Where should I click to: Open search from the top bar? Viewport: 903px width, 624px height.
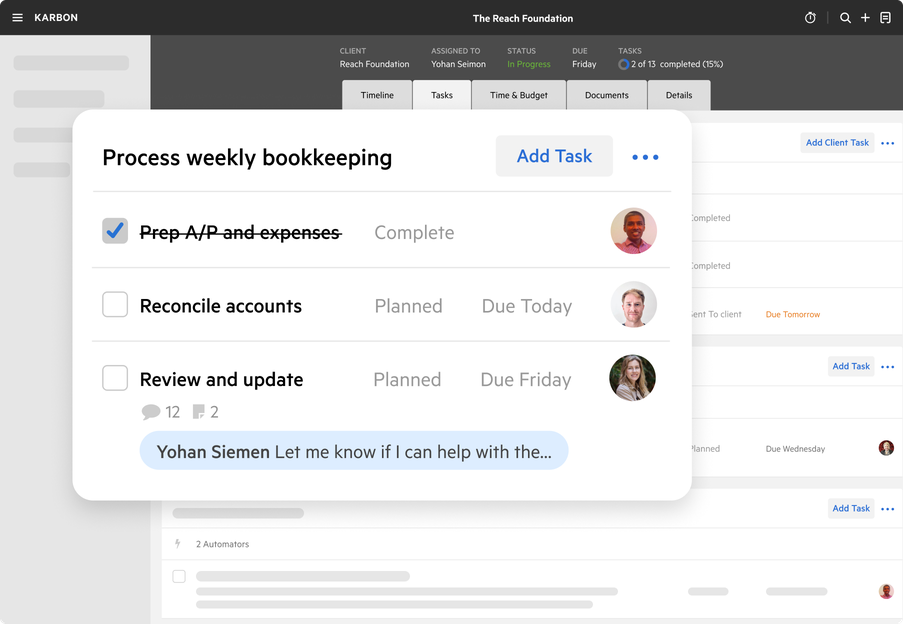tap(845, 18)
